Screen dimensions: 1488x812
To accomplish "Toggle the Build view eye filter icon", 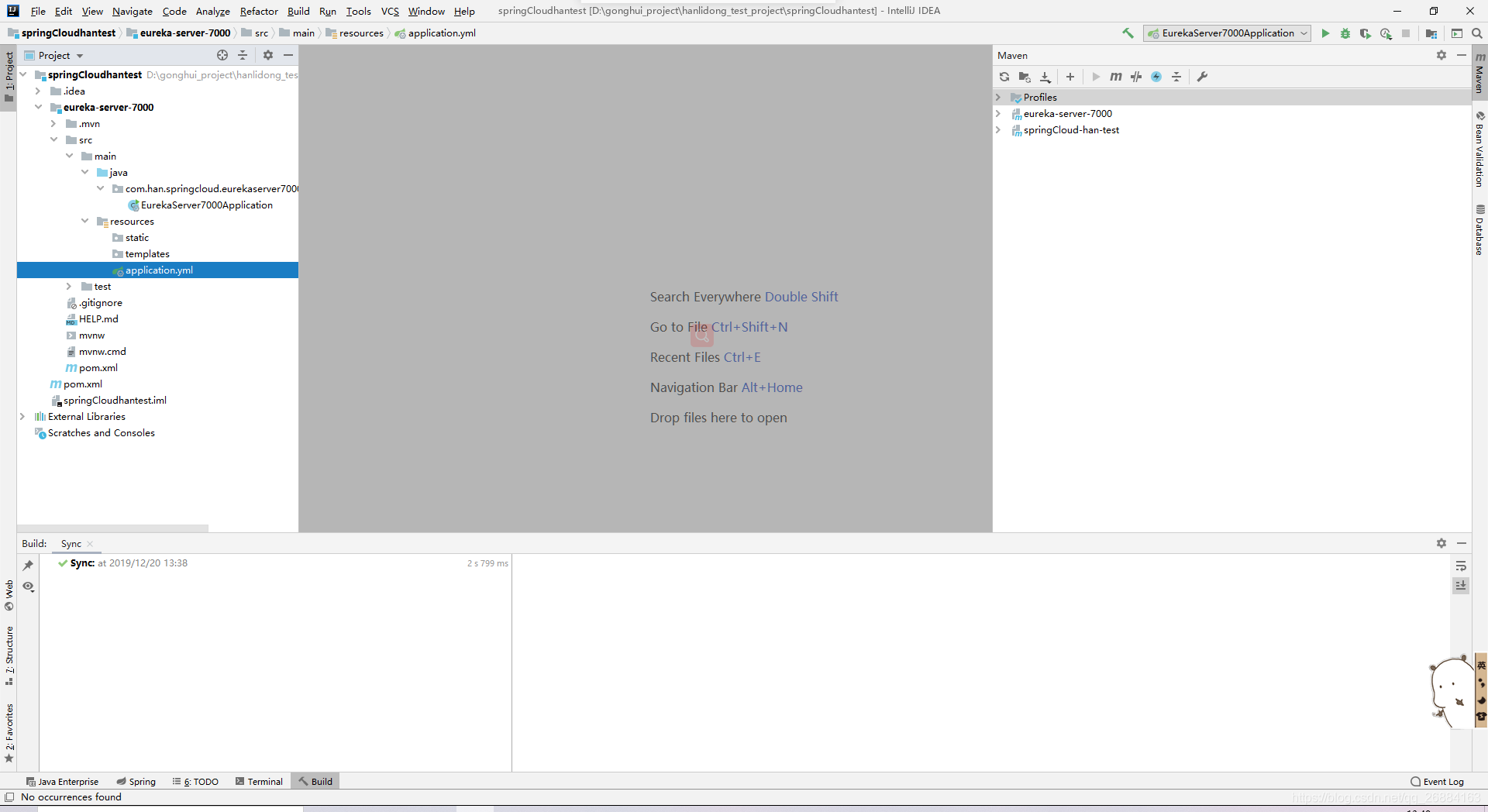I will (28, 587).
